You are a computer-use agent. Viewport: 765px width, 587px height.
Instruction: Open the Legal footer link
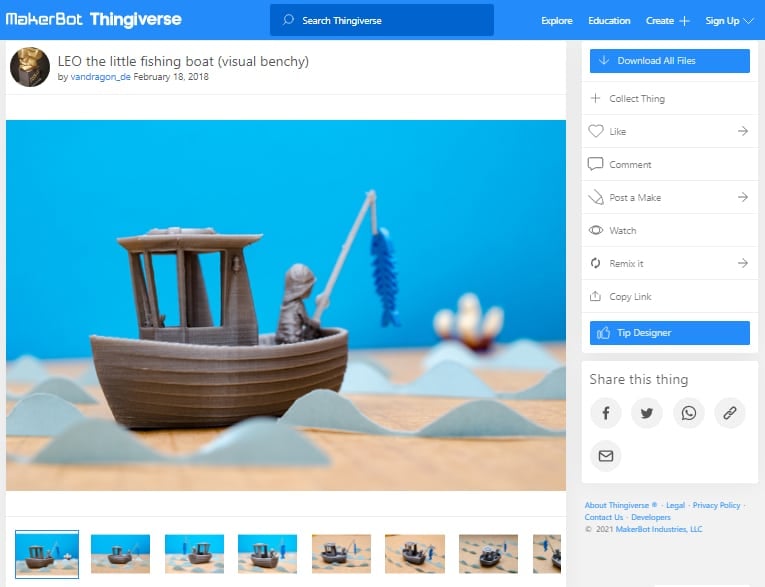point(675,505)
